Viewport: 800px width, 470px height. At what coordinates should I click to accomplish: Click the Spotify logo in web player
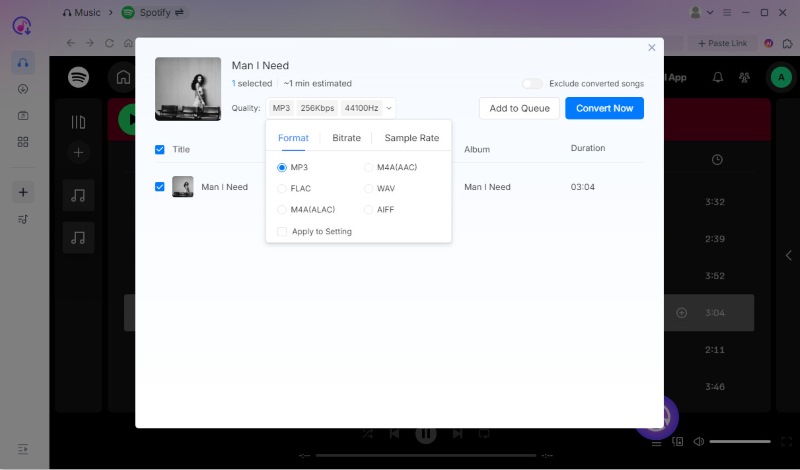79,77
